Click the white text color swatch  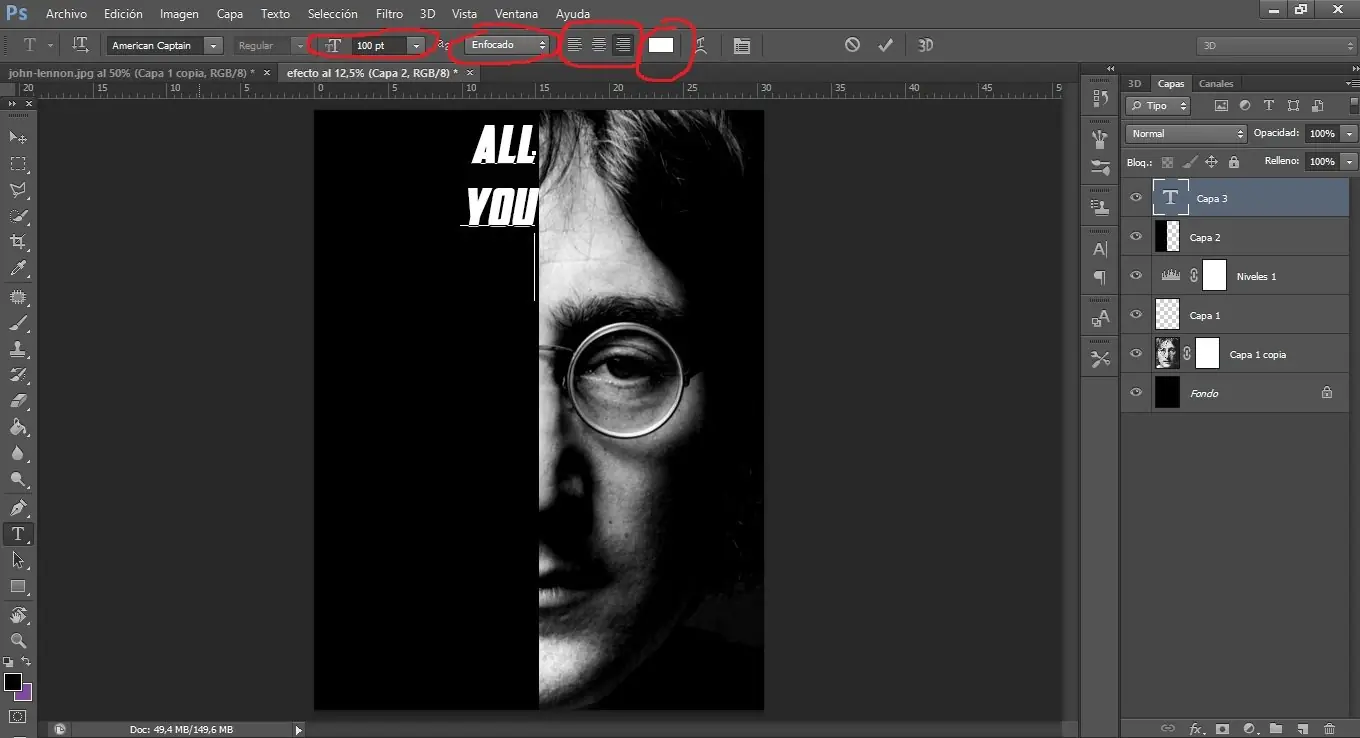661,45
